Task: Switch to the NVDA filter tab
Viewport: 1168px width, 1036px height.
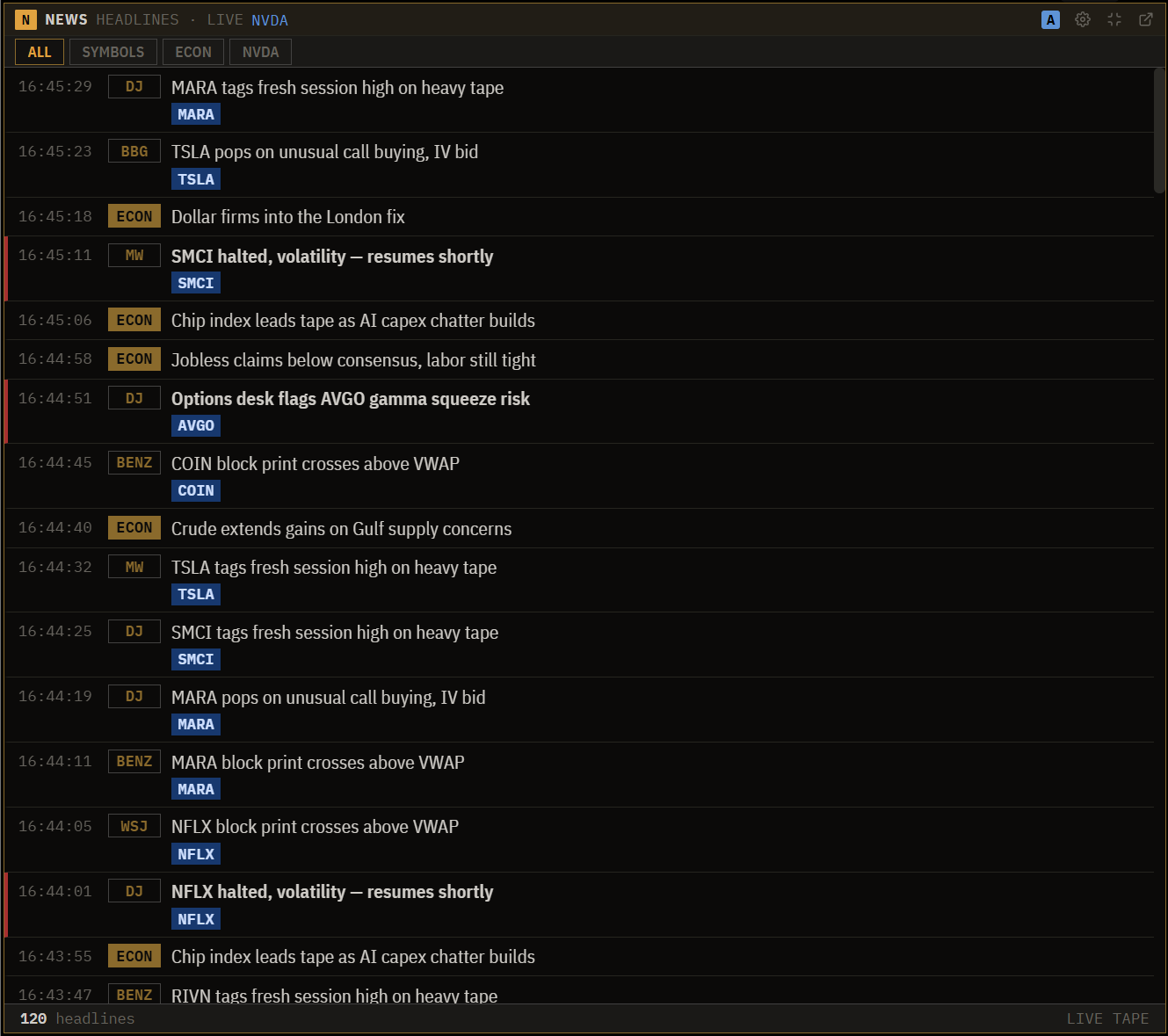Action: click(261, 52)
